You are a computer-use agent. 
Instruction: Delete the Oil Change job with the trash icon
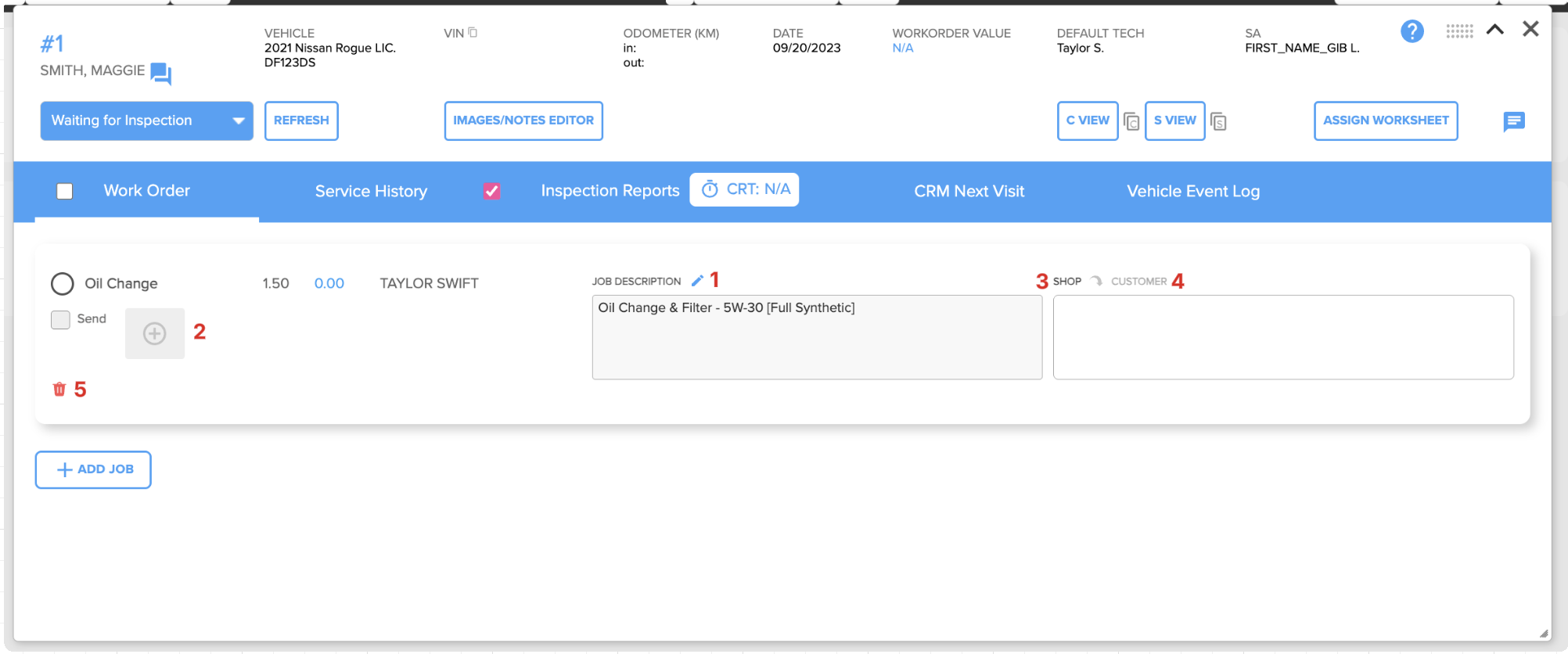point(59,389)
